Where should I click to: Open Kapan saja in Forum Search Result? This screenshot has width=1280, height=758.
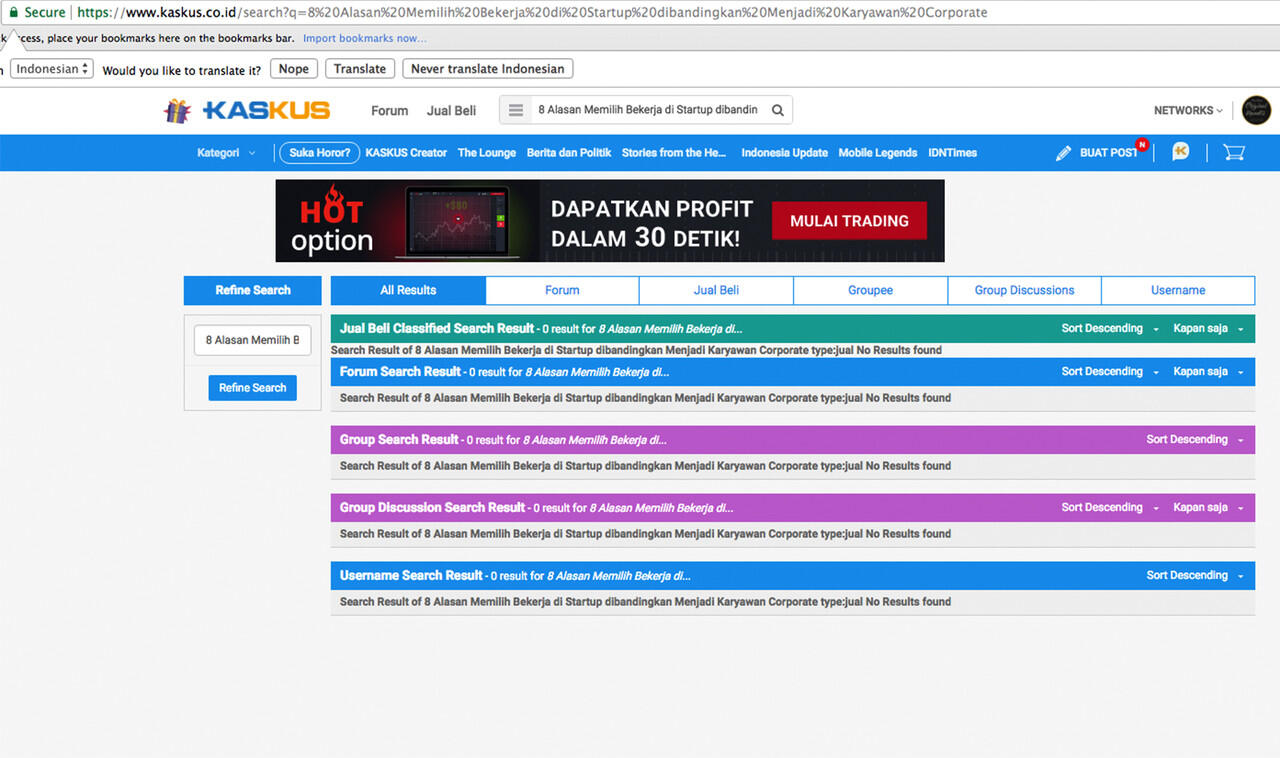pos(1208,372)
